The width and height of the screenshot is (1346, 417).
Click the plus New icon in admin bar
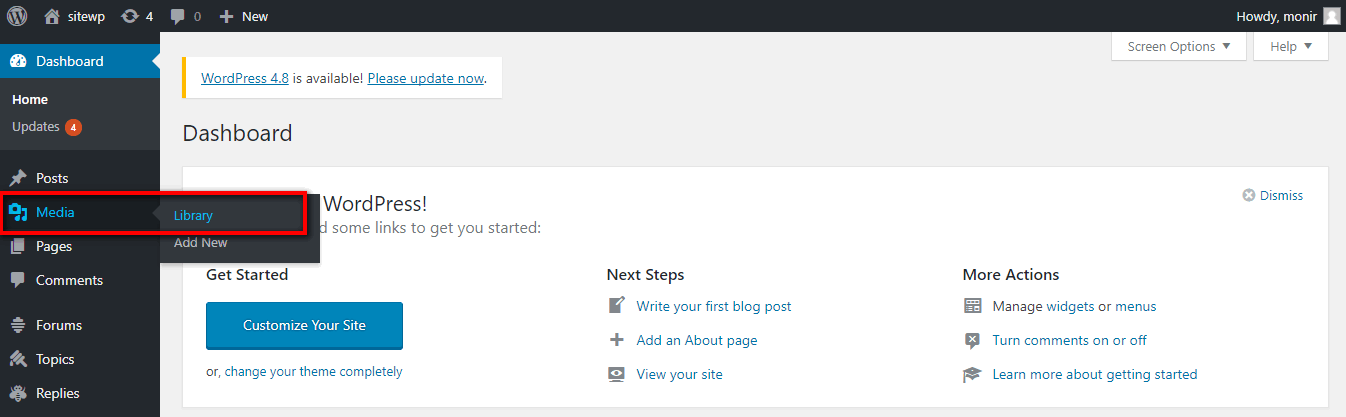226,16
